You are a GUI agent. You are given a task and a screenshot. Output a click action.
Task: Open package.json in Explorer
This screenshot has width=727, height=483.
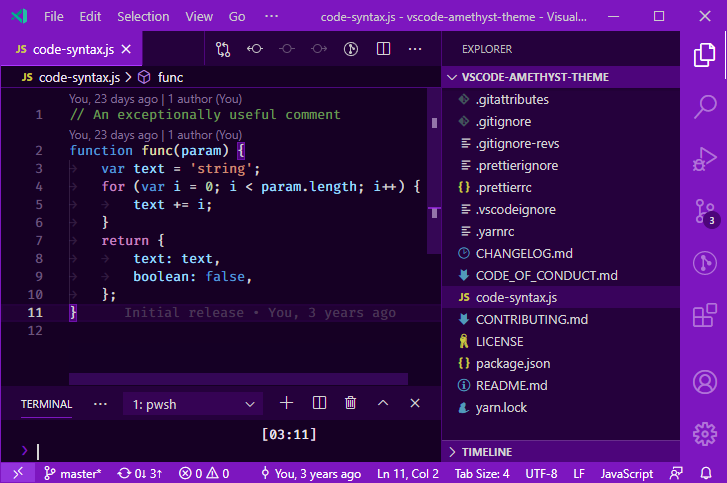click(561, 363)
